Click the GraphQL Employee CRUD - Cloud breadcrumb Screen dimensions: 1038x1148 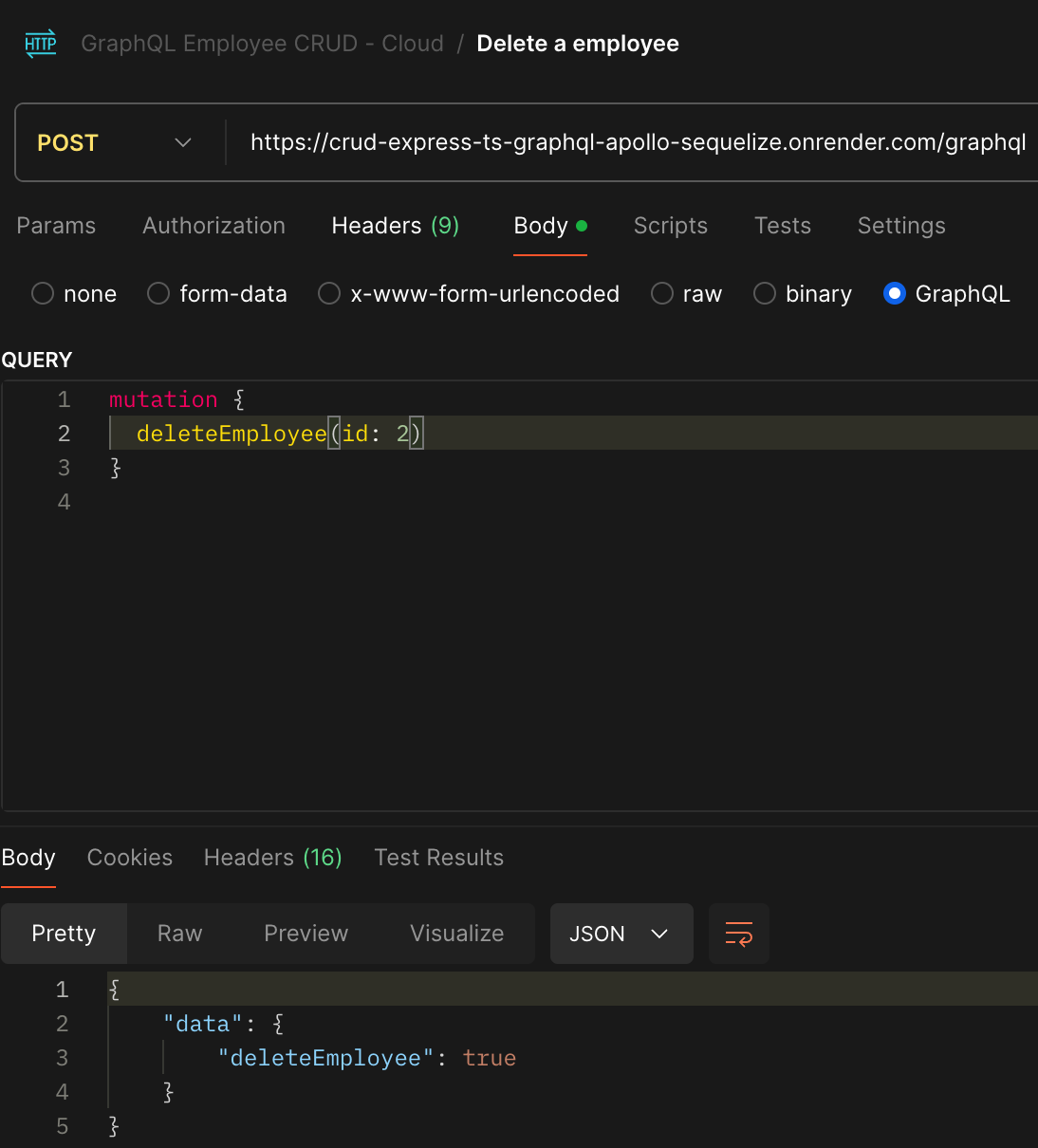[x=263, y=44]
